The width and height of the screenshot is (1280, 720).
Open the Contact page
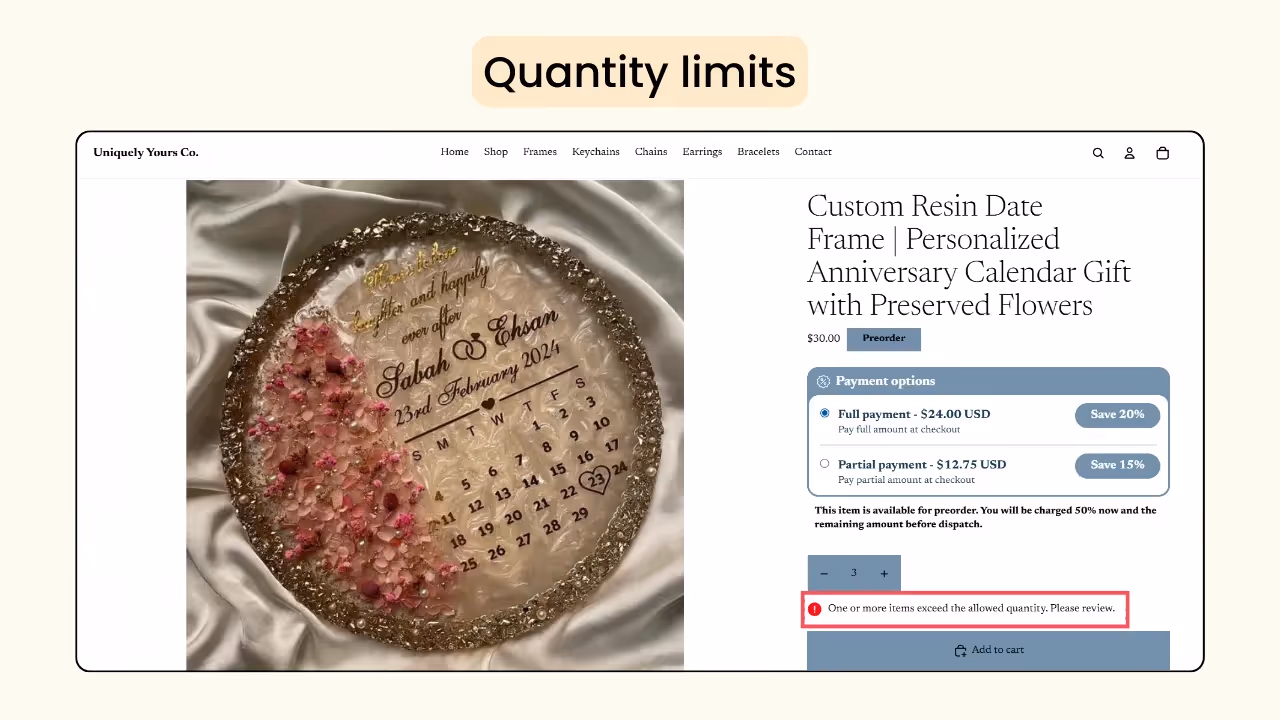tap(813, 151)
